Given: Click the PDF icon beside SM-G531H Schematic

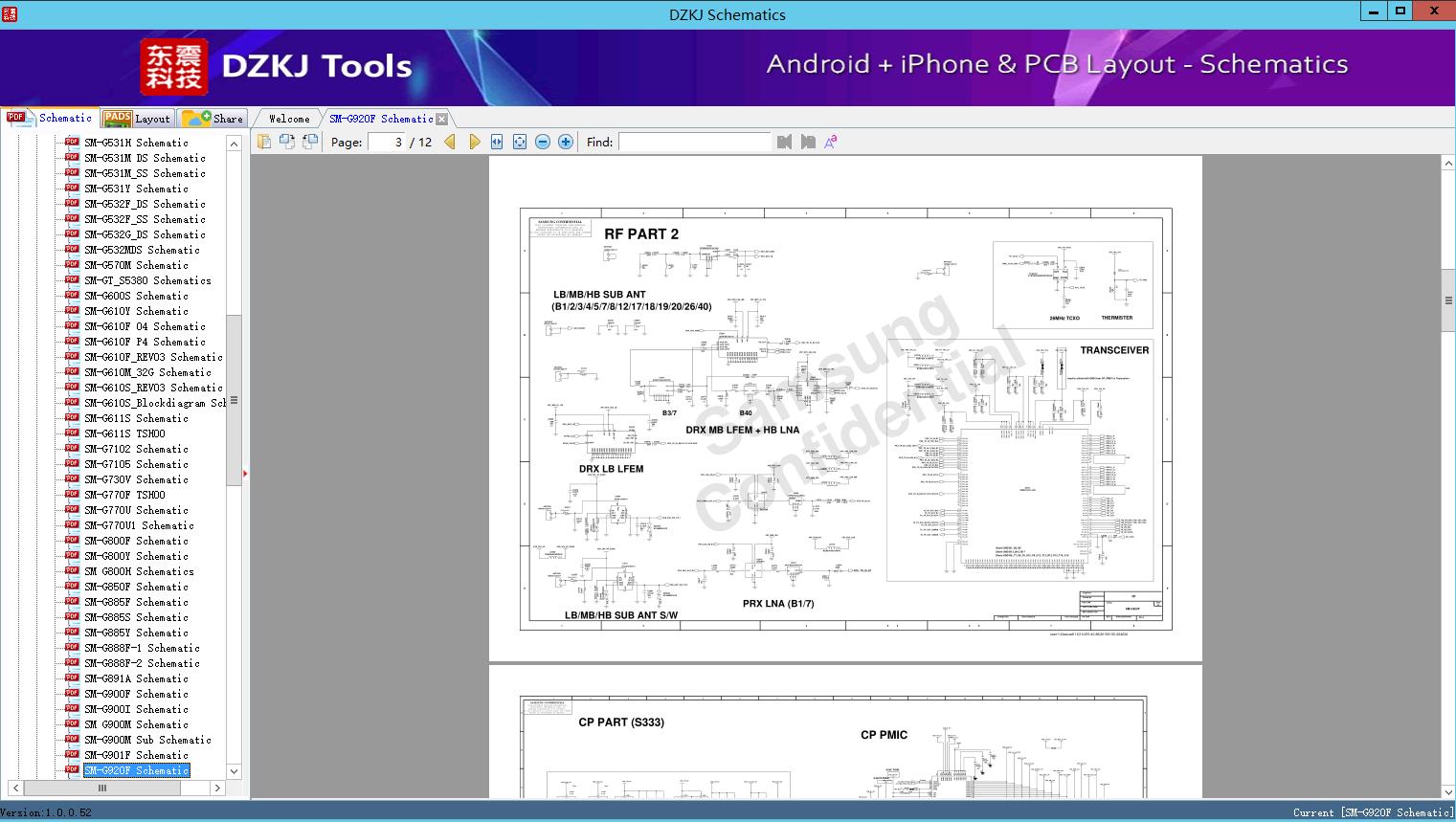Looking at the screenshot, I should pyautogui.click(x=72, y=142).
